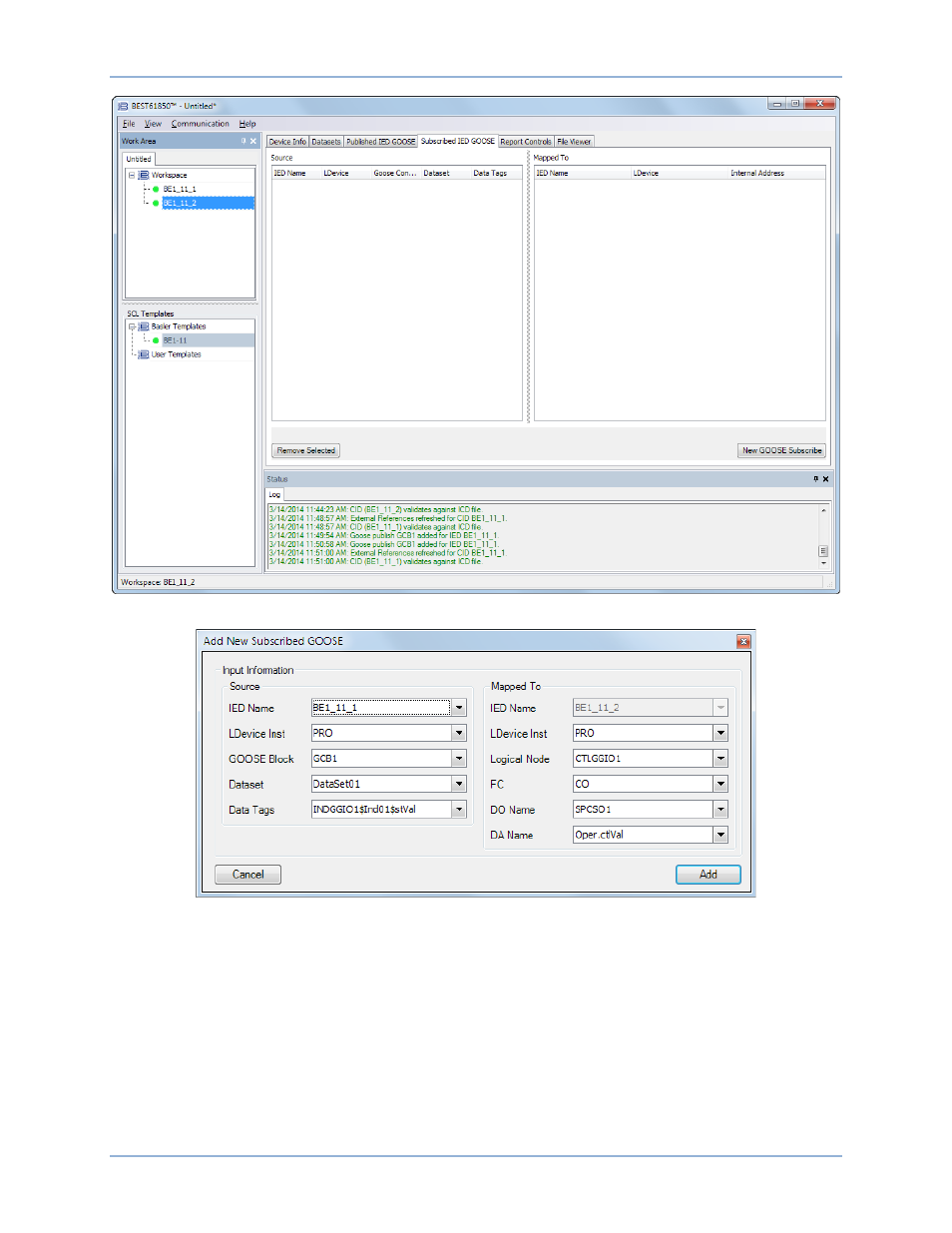Select BE1_11_1 in the Workspace tree
Image resolution: width=952 pixels, height=1233 pixels.
tap(180, 189)
